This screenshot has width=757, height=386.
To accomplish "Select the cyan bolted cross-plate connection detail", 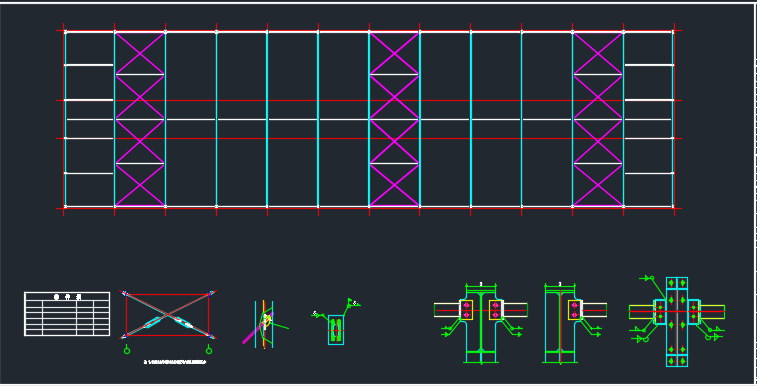I will pyautogui.click(x=677, y=322).
